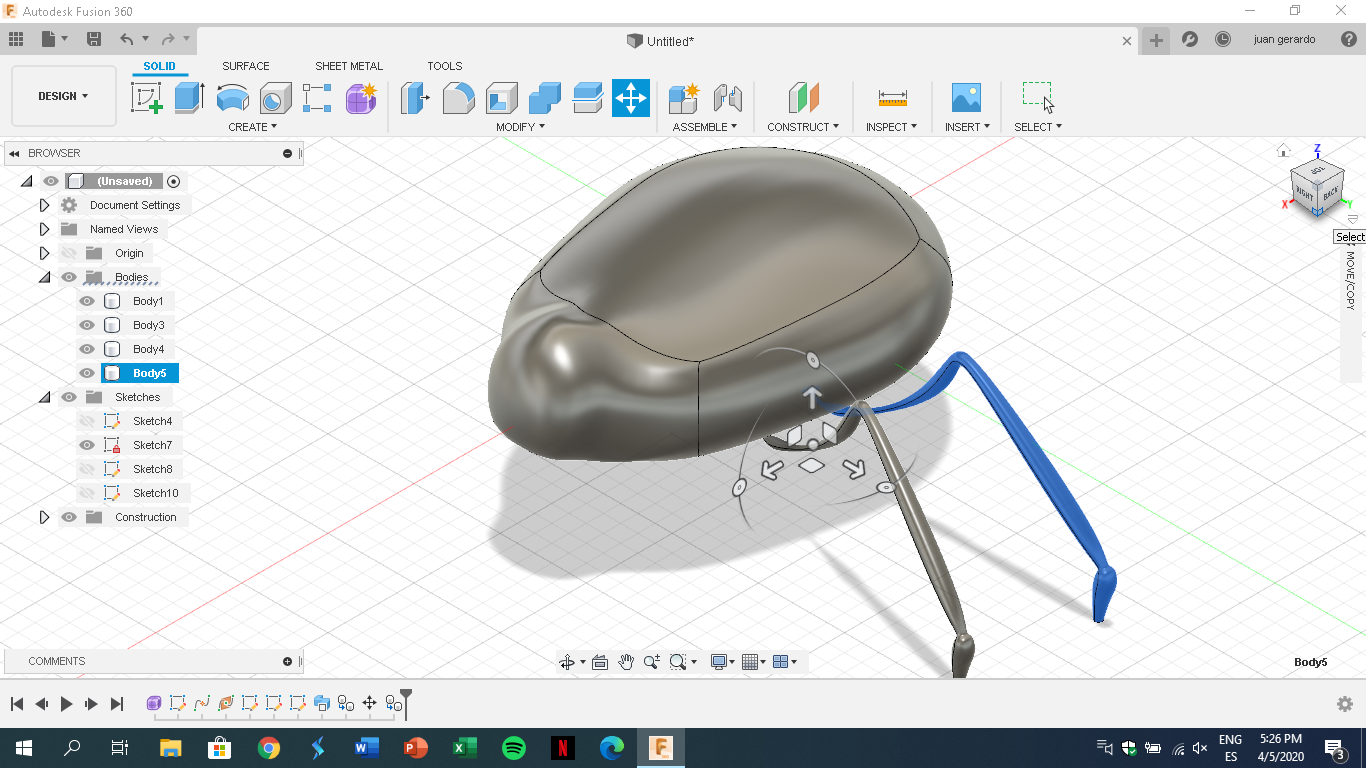Expand the Document Settings node
Viewport: 1366px width, 768px height.
[x=44, y=205]
